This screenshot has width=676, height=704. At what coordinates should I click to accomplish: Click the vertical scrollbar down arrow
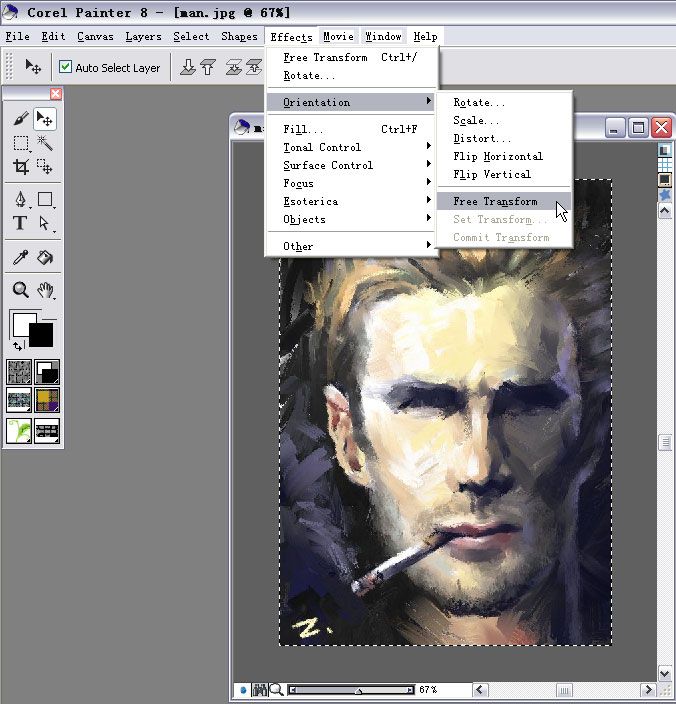665,673
